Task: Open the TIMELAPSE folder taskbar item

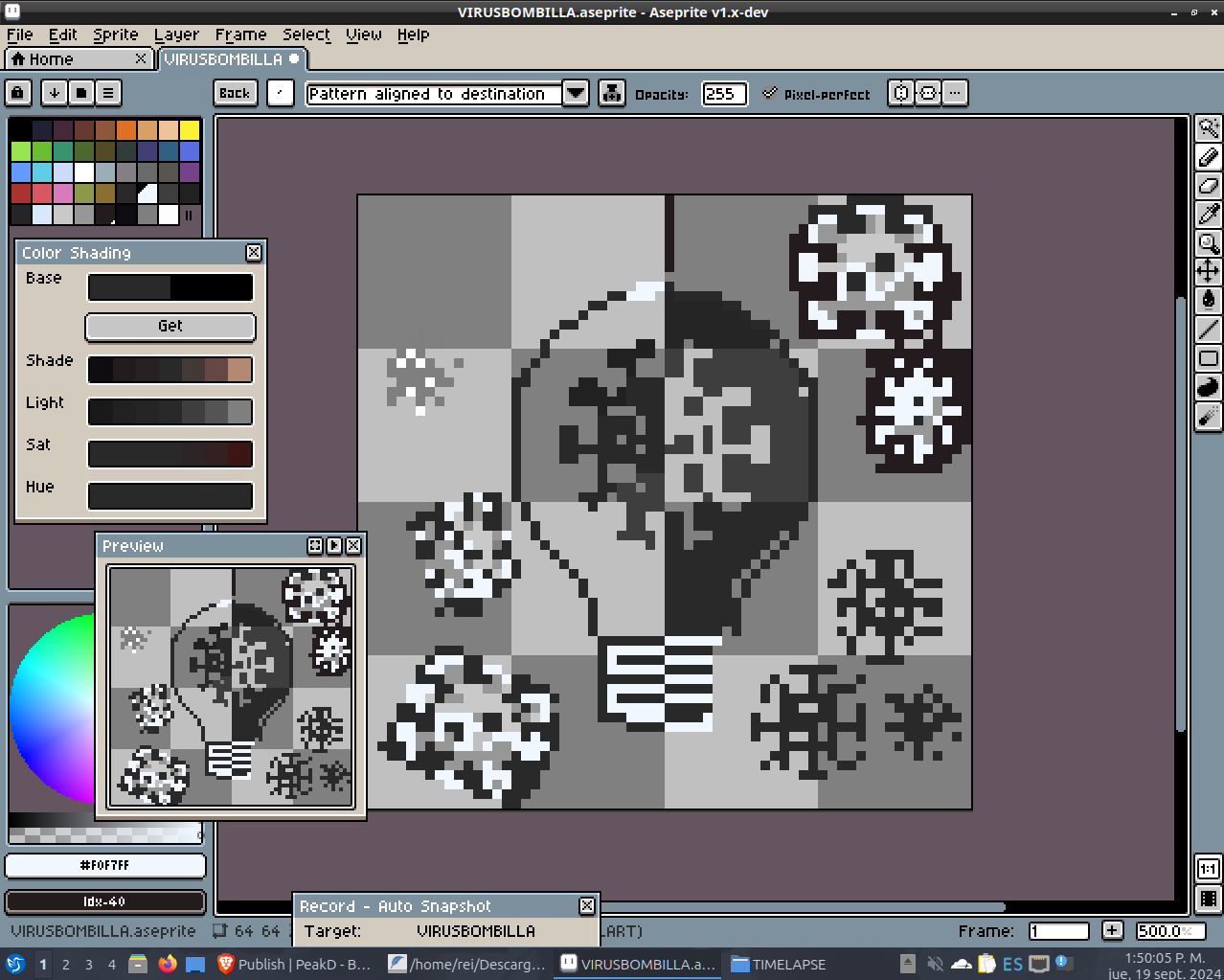Action: point(778,964)
